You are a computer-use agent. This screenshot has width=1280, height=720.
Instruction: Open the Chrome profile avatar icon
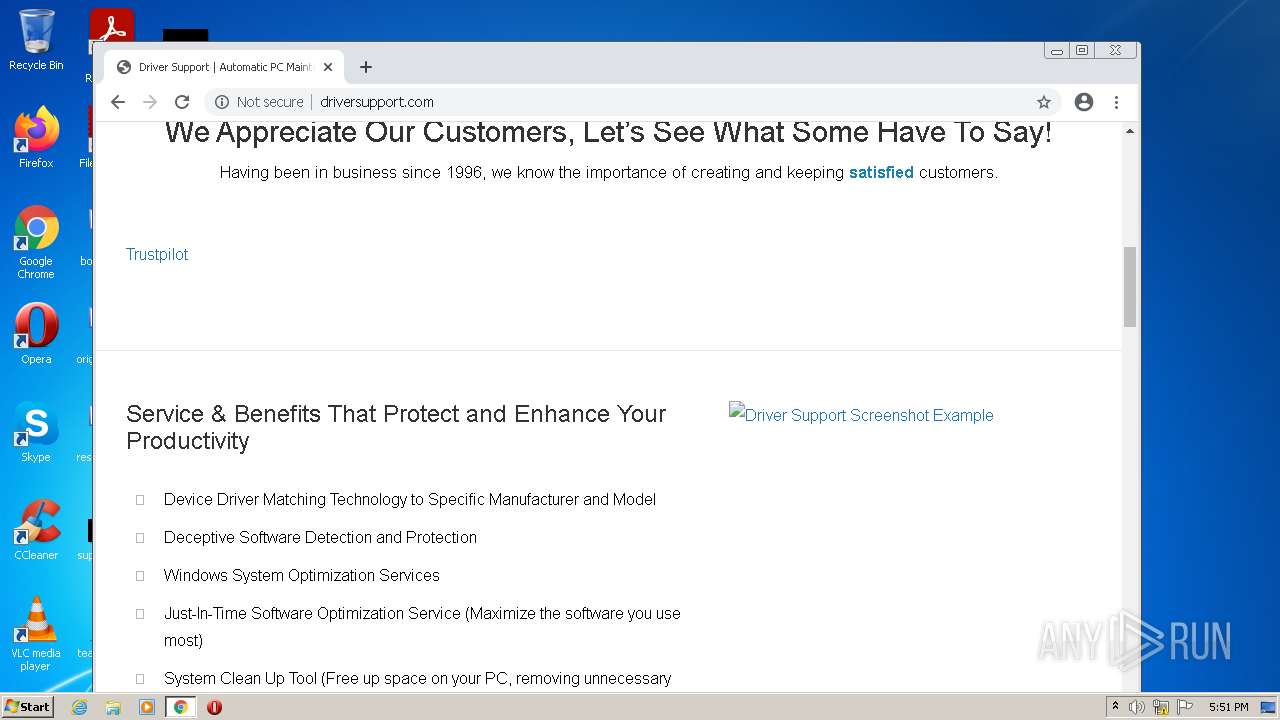point(1084,102)
